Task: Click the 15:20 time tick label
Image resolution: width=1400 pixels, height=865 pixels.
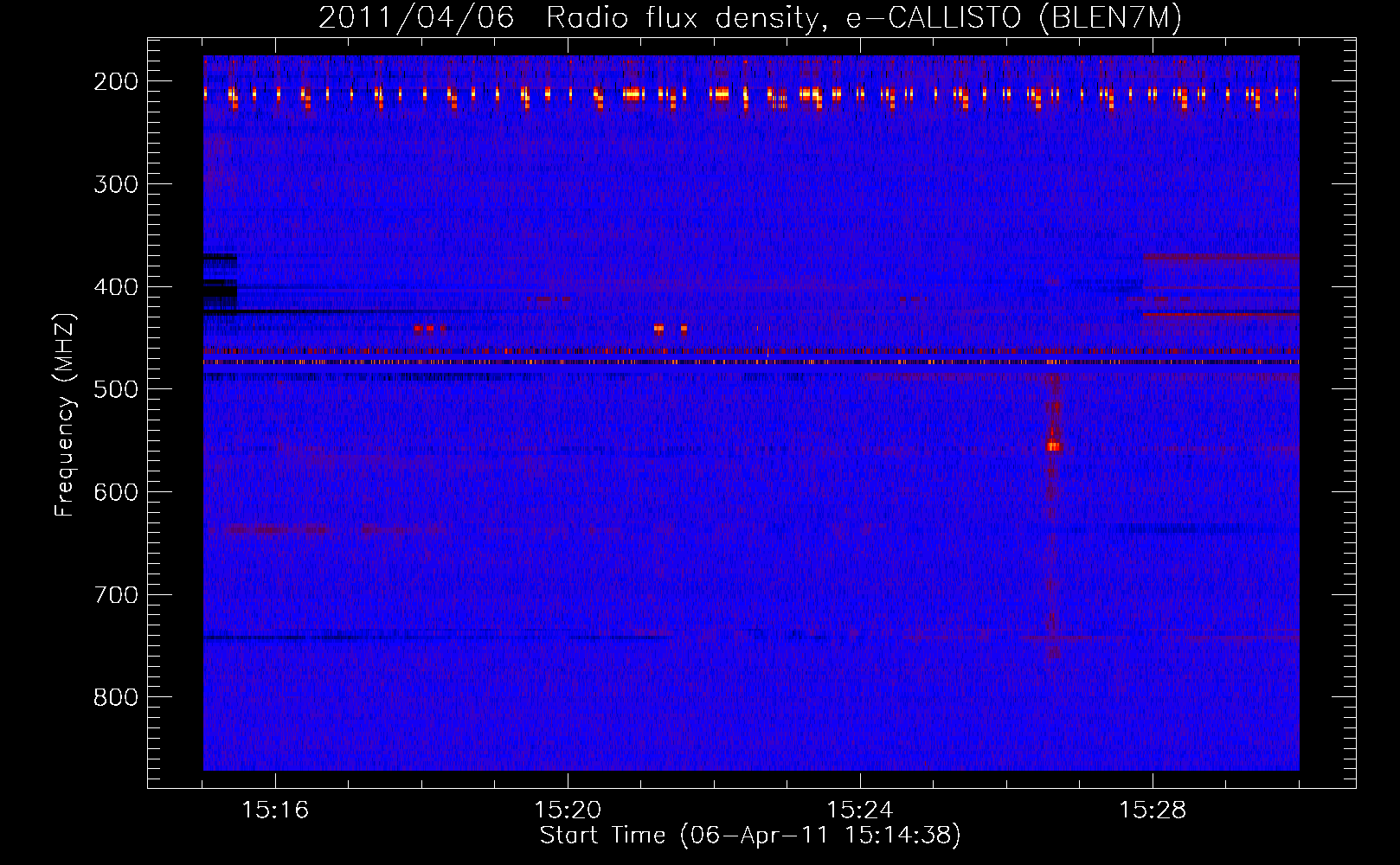Action: (568, 810)
